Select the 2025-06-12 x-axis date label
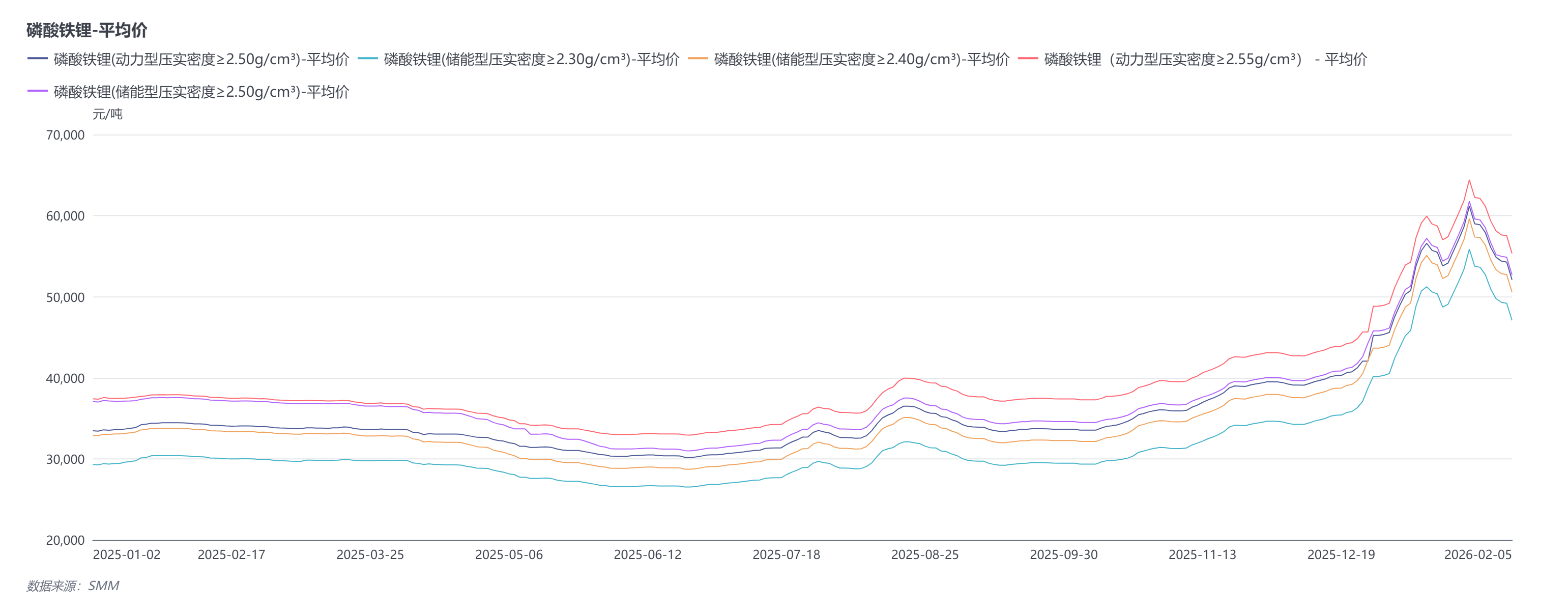1568x611 pixels. click(647, 554)
